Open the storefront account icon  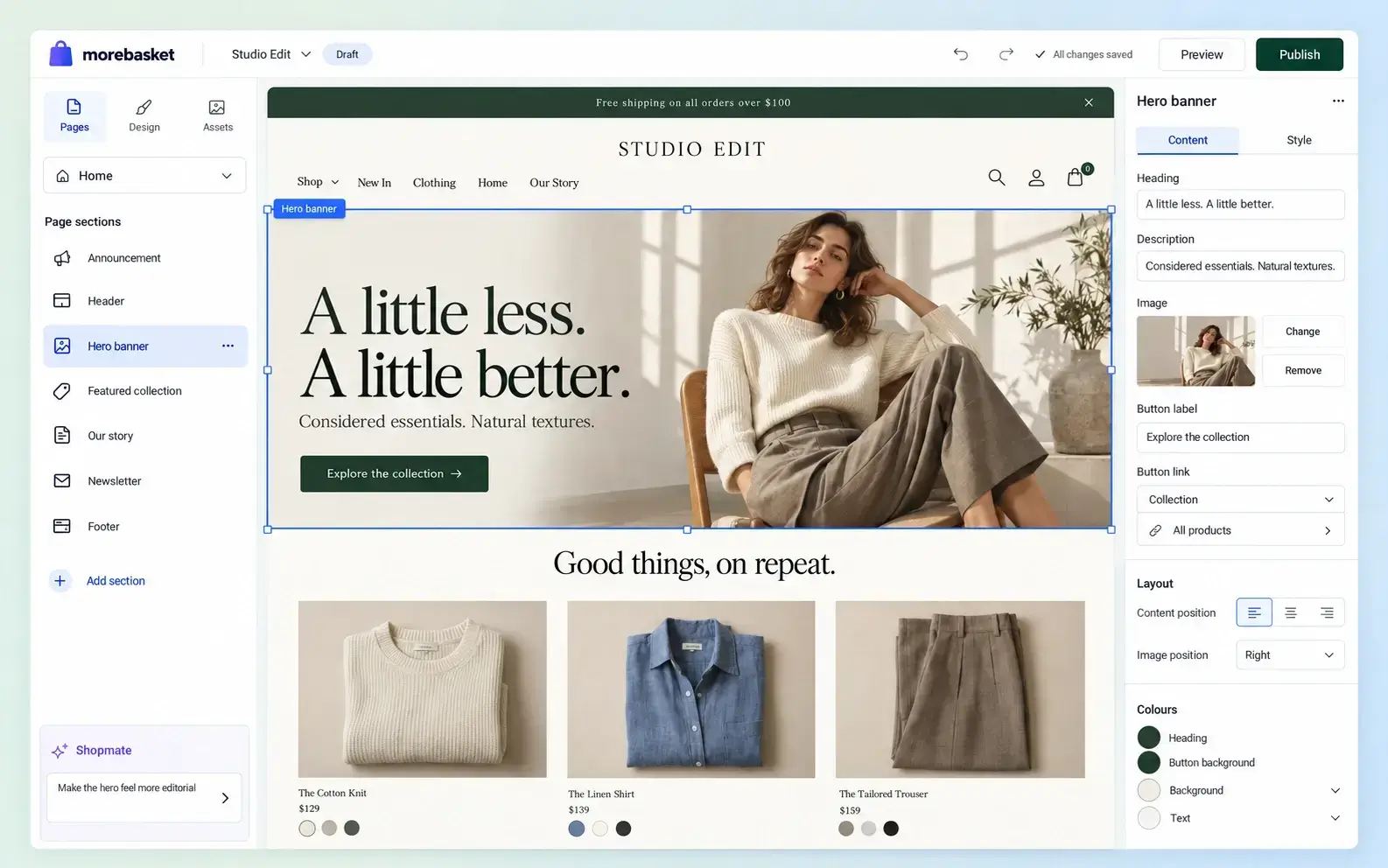pos(1036,178)
